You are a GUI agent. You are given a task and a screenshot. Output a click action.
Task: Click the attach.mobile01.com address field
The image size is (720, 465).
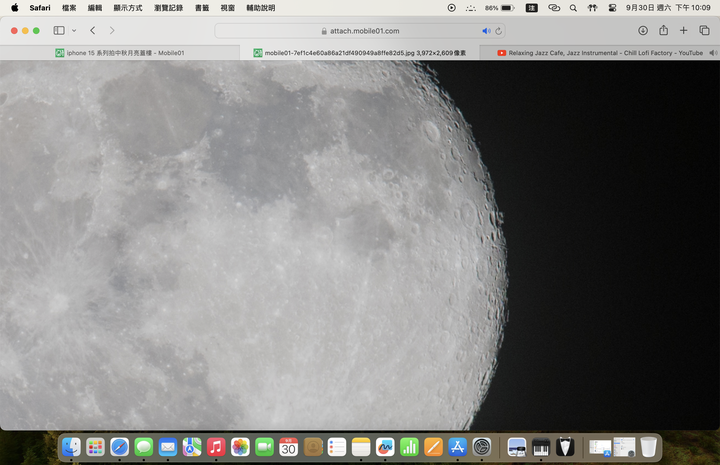360,31
